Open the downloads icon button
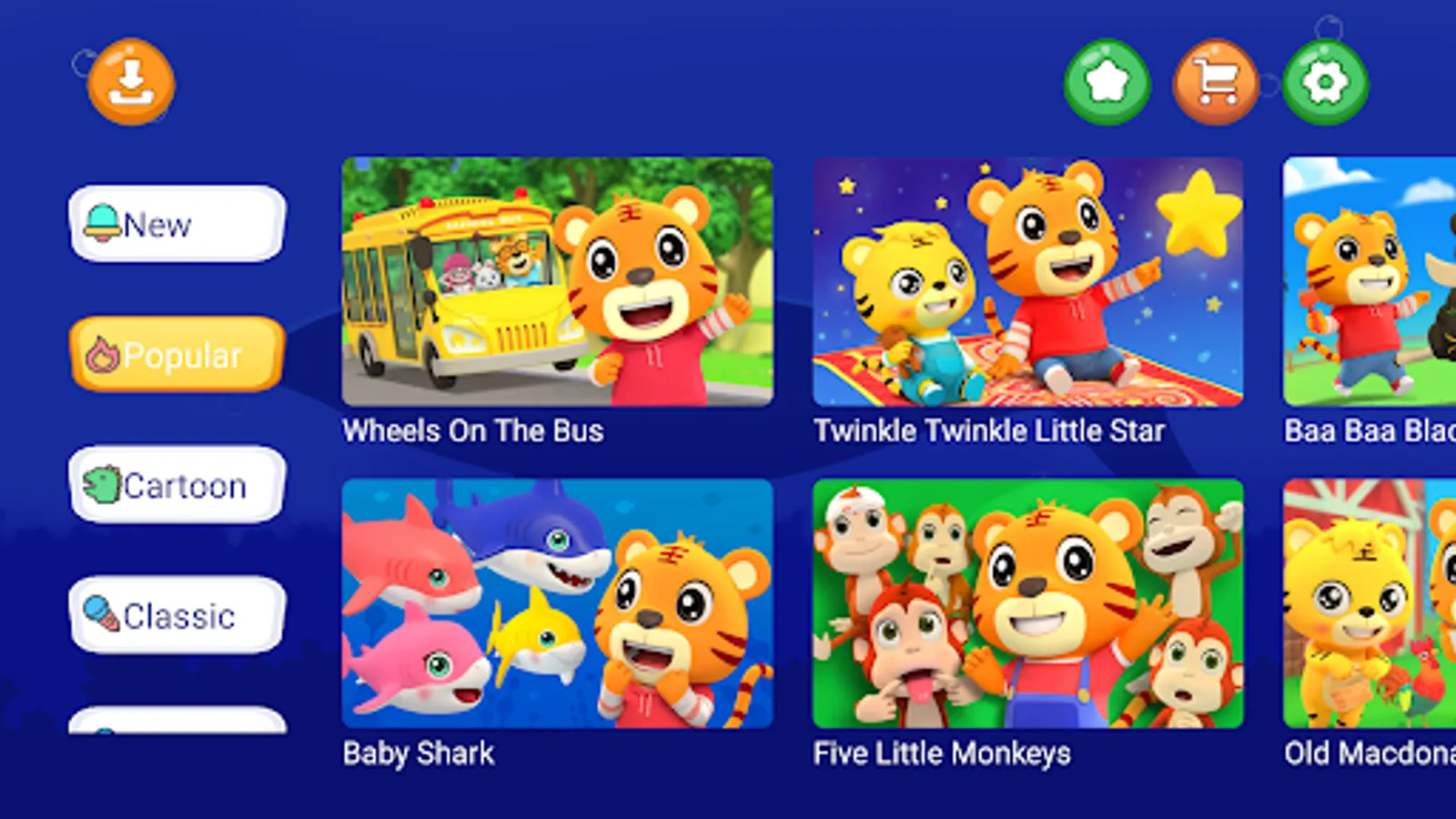Image resolution: width=1456 pixels, height=819 pixels. [x=131, y=82]
